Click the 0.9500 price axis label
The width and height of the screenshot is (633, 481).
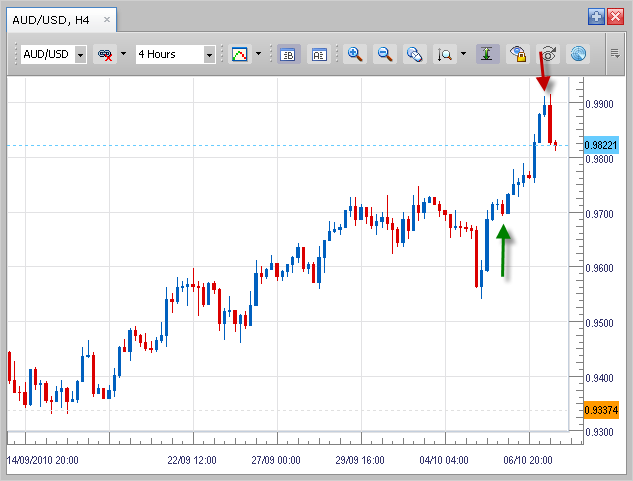click(599, 323)
